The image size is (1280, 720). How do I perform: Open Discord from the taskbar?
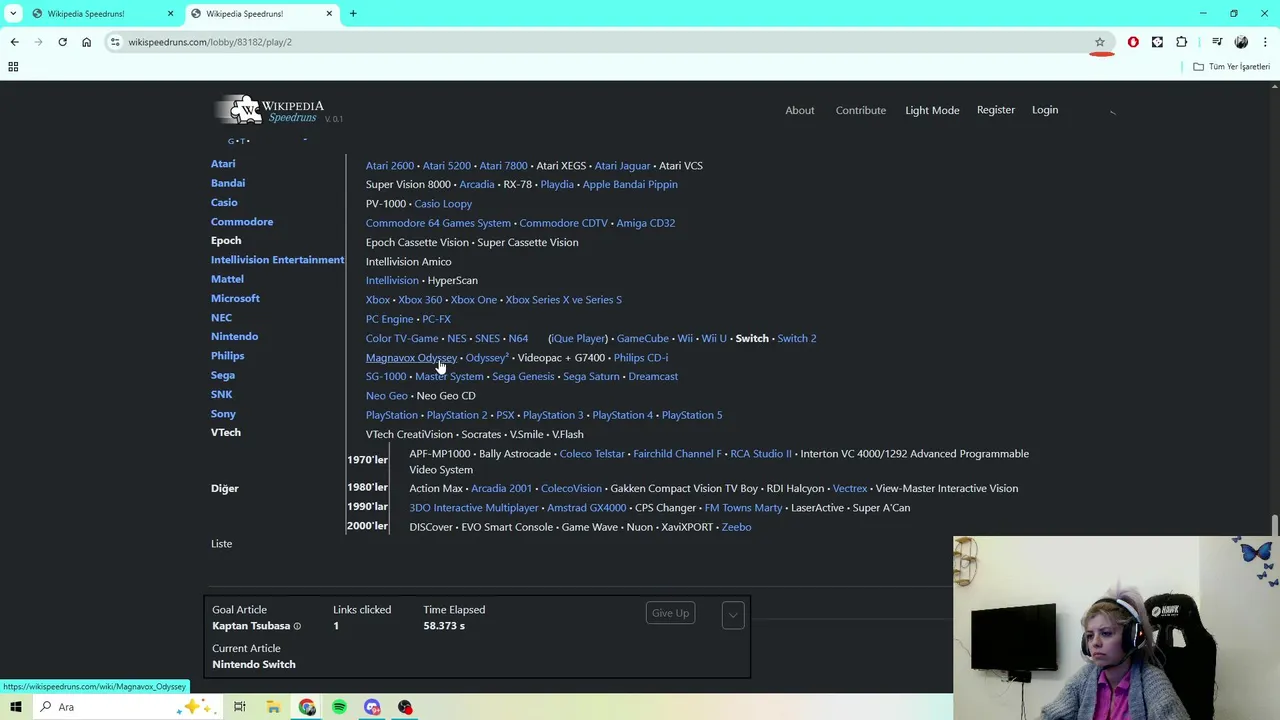(x=372, y=707)
